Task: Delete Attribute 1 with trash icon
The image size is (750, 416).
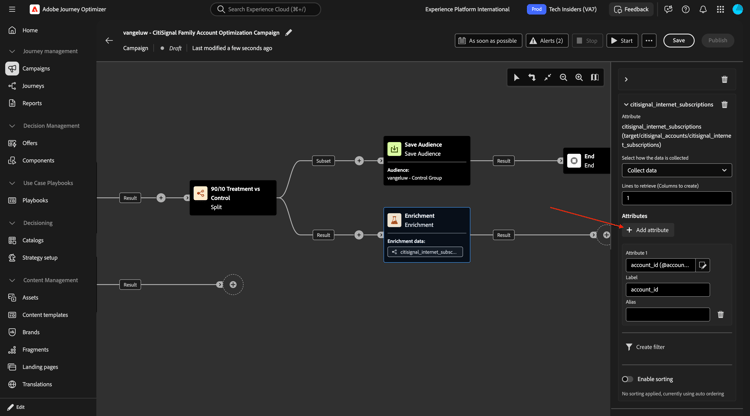Action: tap(720, 315)
